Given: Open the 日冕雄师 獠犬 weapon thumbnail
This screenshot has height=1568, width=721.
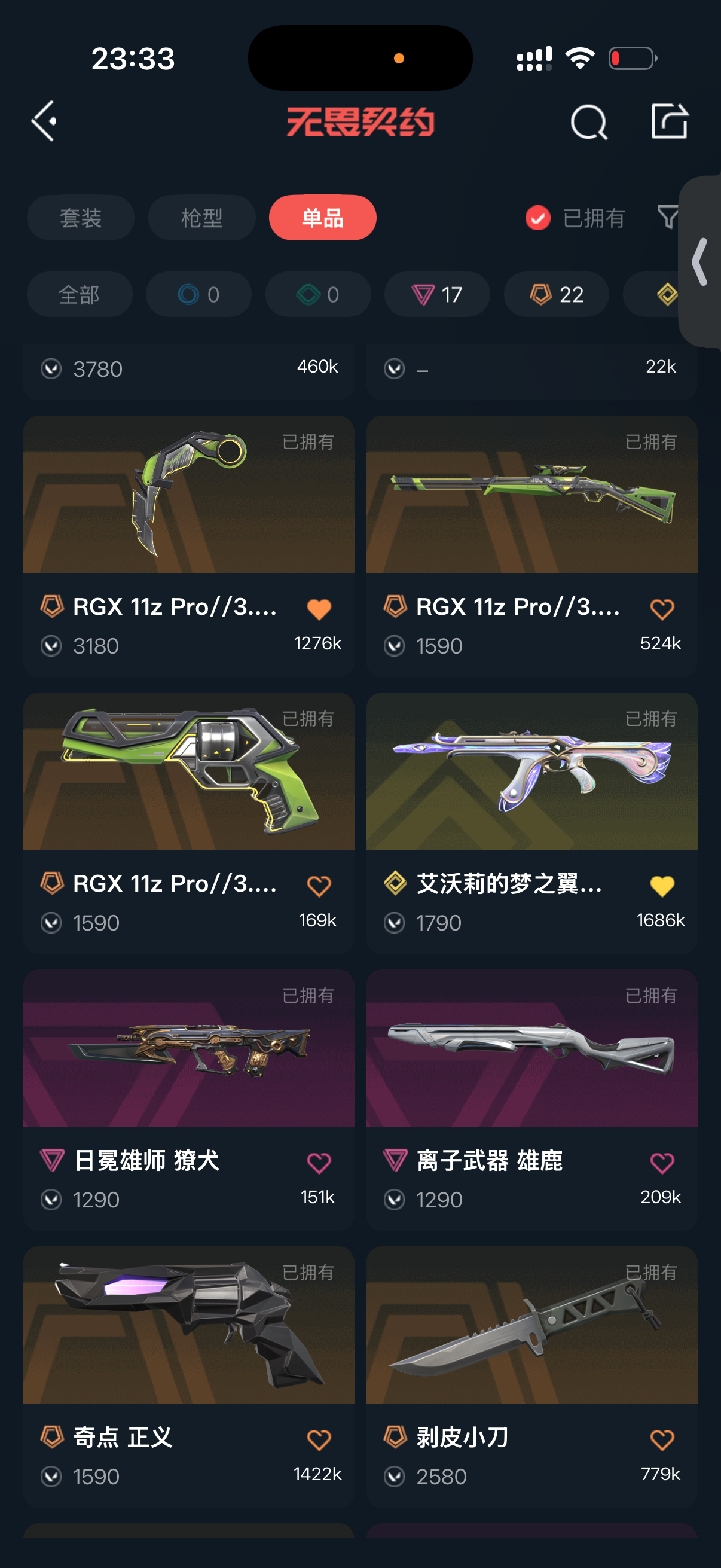Looking at the screenshot, I should click(188, 1048).
